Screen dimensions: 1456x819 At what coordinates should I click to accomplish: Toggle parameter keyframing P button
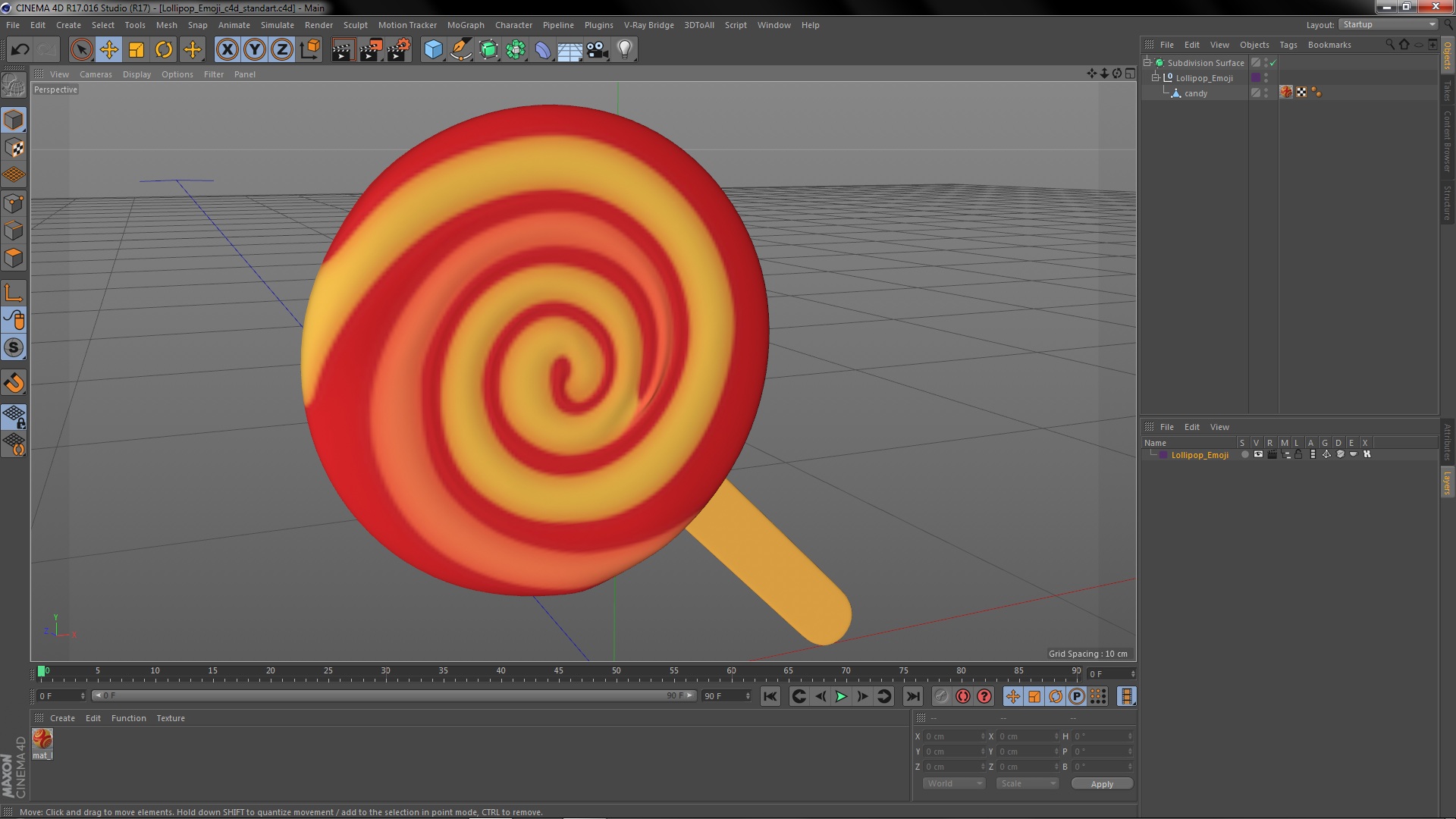1077,696
